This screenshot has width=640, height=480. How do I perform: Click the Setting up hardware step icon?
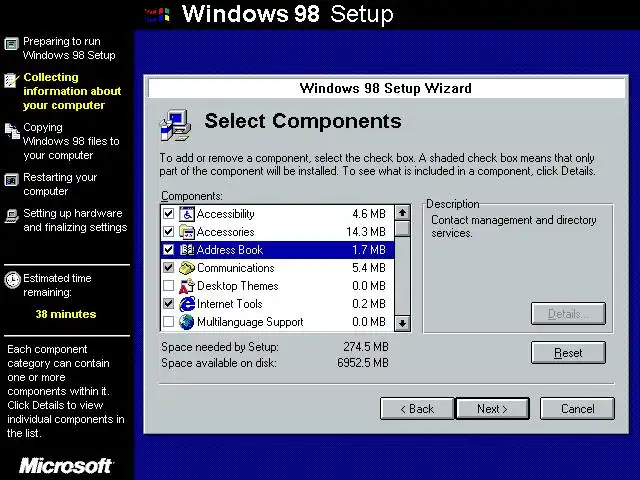(x=11, y=216)
